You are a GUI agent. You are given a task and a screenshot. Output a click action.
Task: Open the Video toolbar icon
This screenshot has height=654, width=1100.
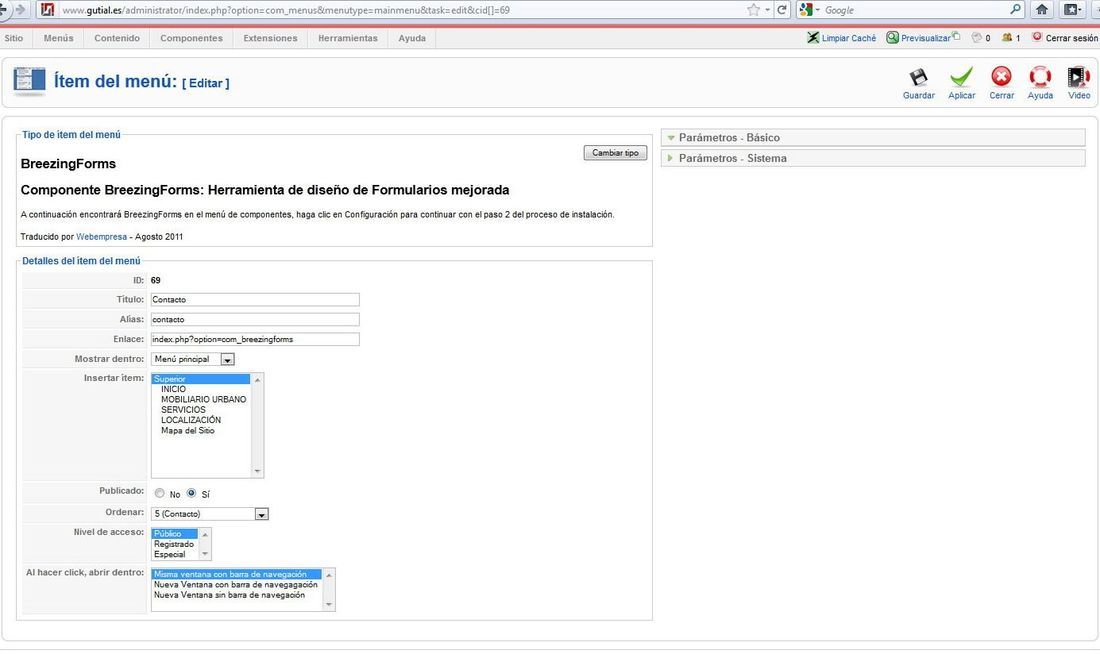tap(1078, 76)
